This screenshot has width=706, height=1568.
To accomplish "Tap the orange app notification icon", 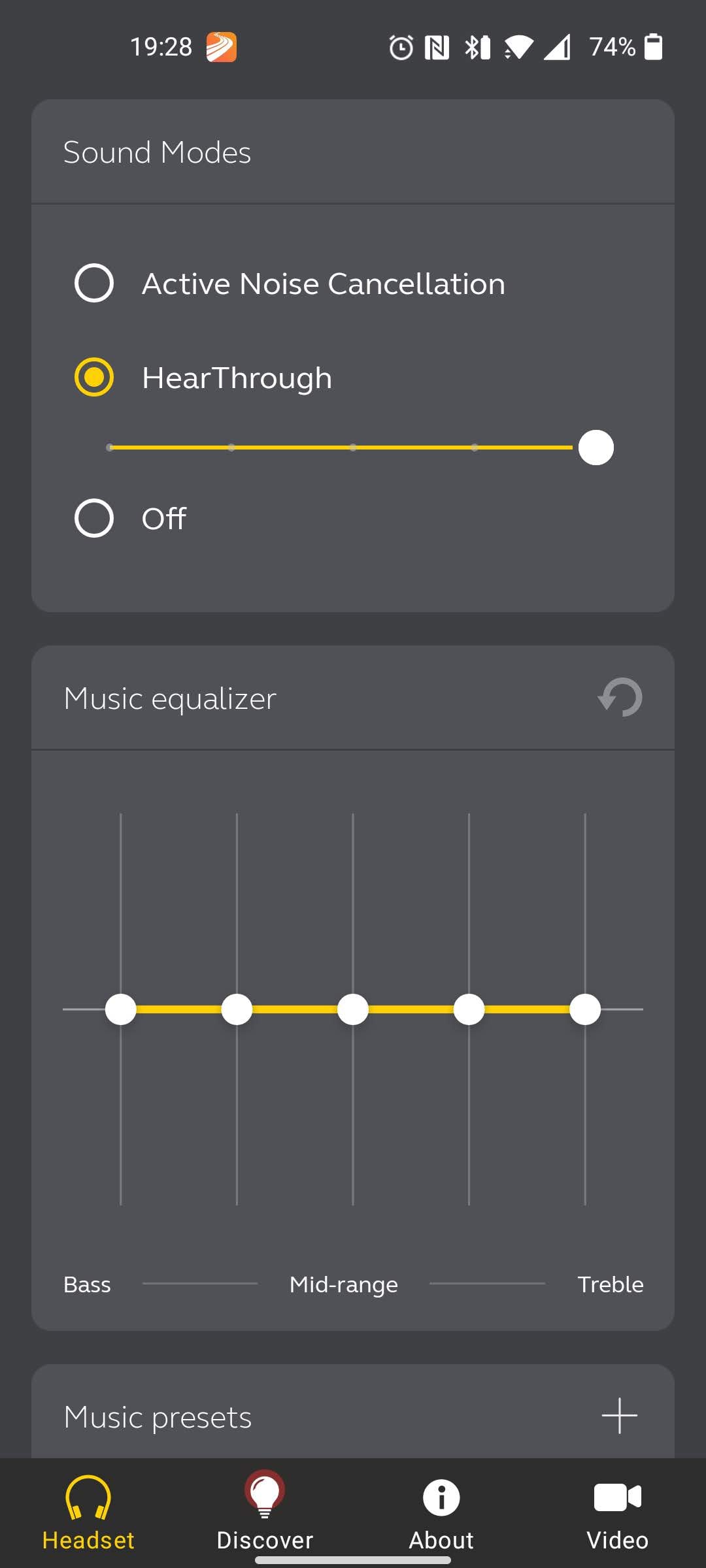I will point(222,47).
